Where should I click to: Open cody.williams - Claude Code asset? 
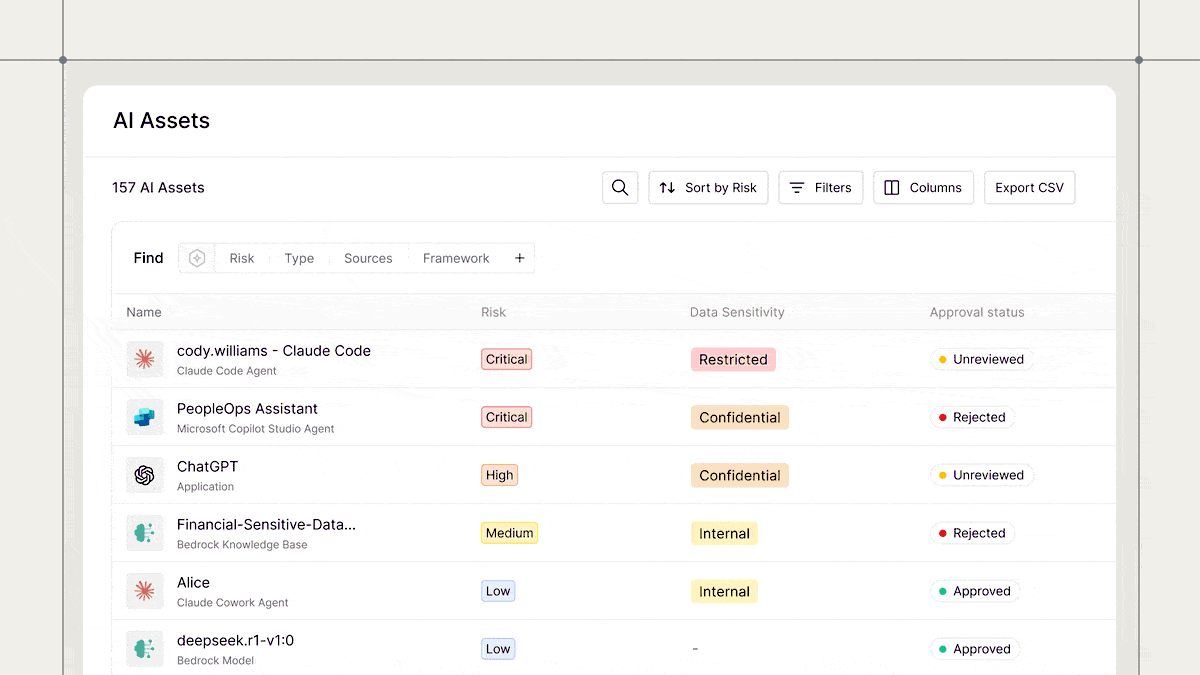(274, 351)
